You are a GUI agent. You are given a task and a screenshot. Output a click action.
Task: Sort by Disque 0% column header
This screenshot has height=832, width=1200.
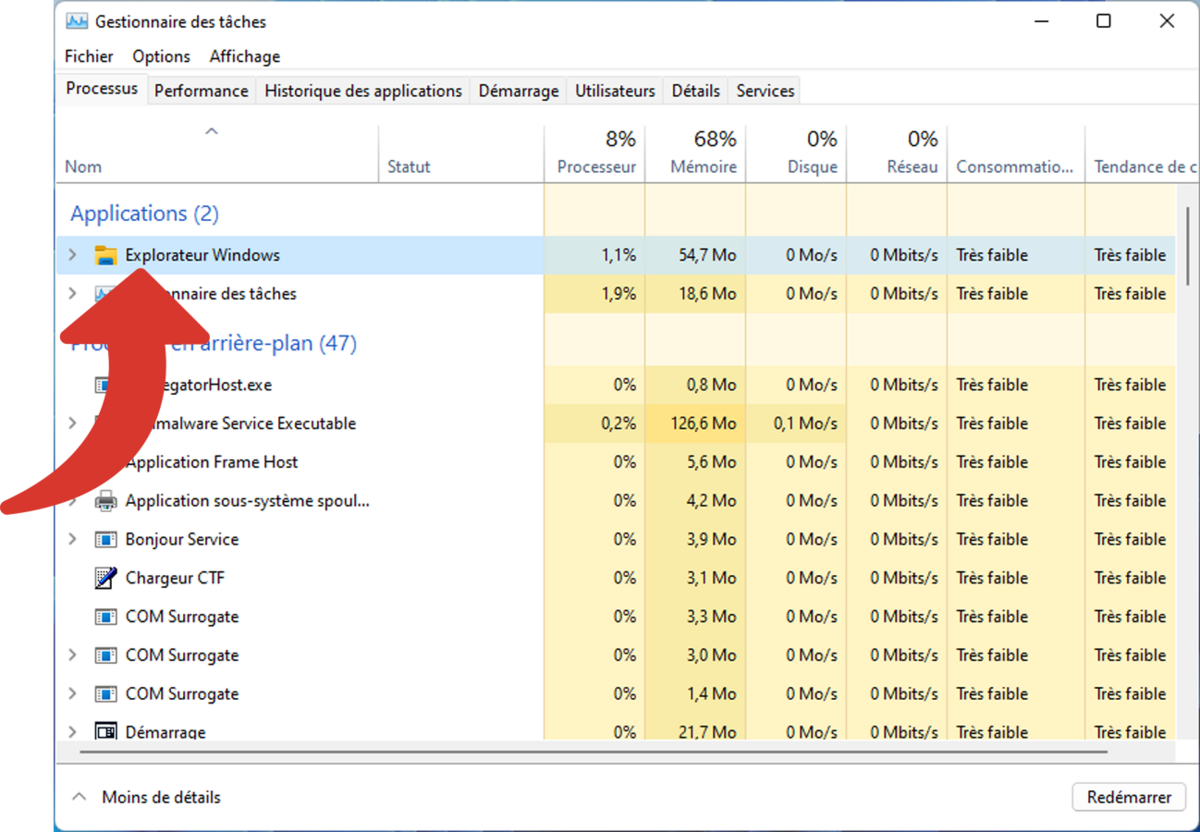(x=797, y=153)
